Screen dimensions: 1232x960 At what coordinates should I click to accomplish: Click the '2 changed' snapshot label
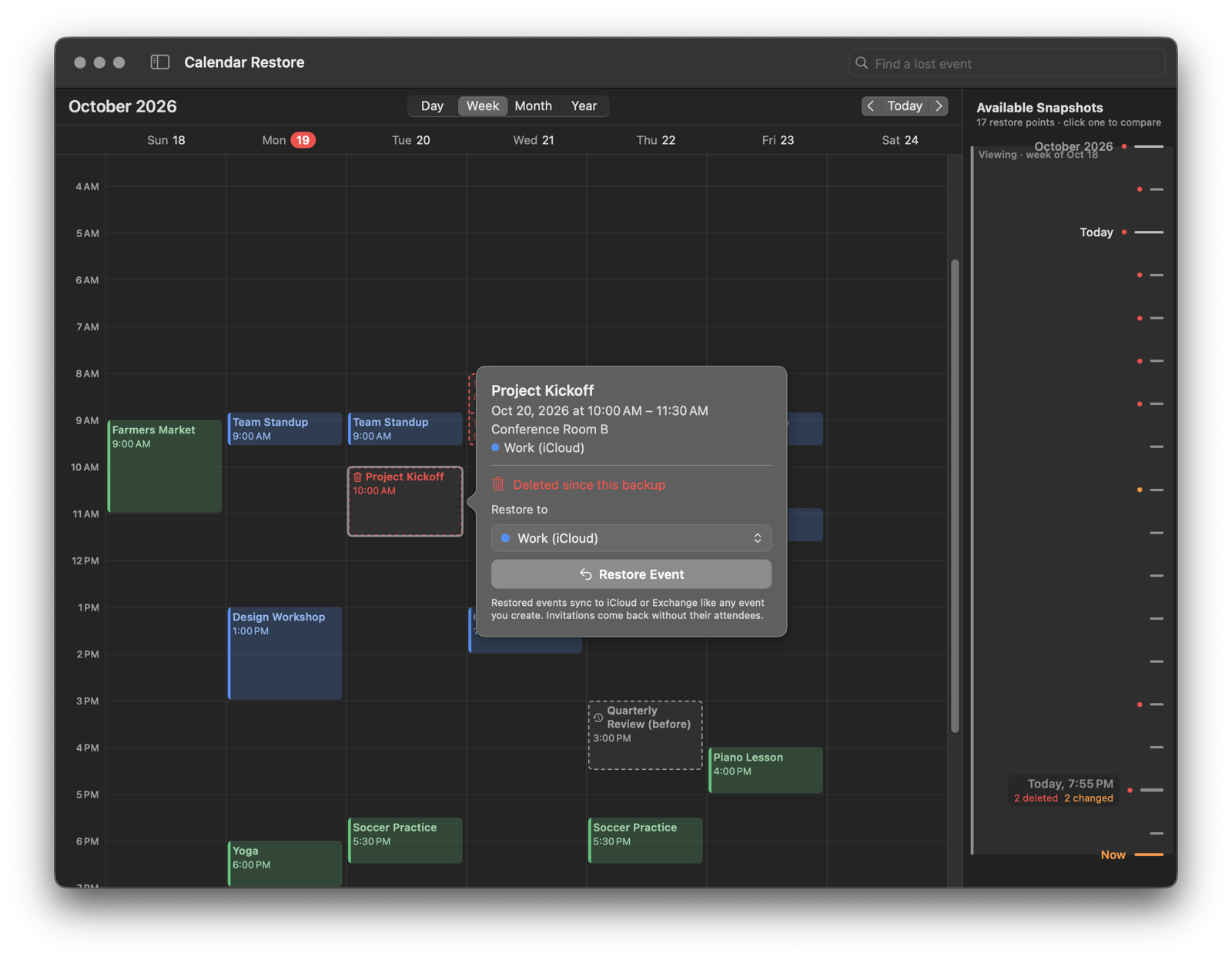(1089, 798)
